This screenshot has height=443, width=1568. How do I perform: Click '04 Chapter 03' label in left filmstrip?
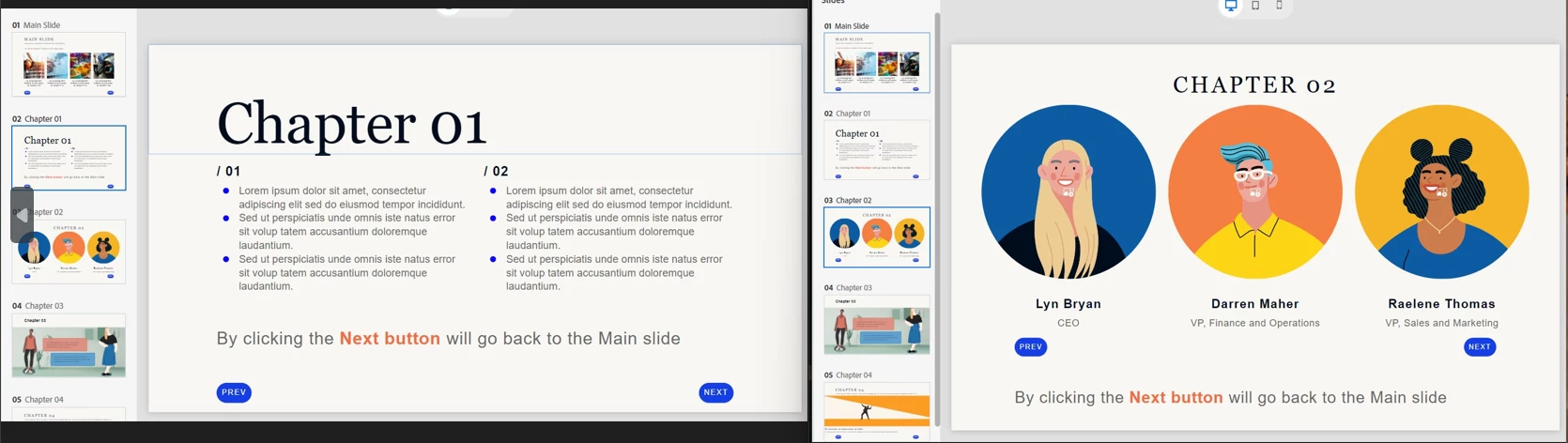point(38,306)
